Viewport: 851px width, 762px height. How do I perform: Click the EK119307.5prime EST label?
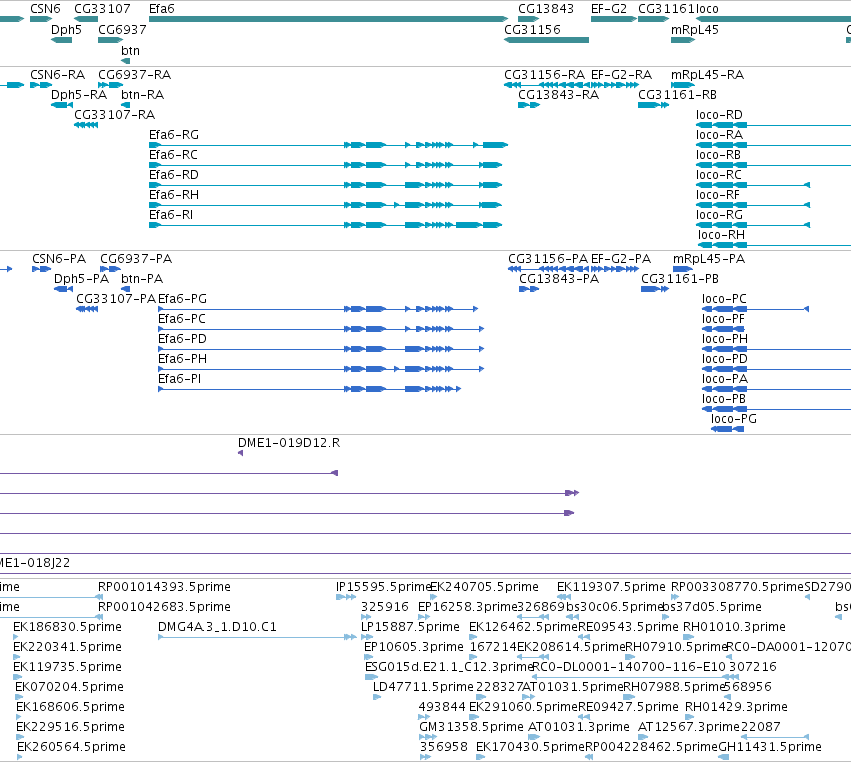click(611, 587)
